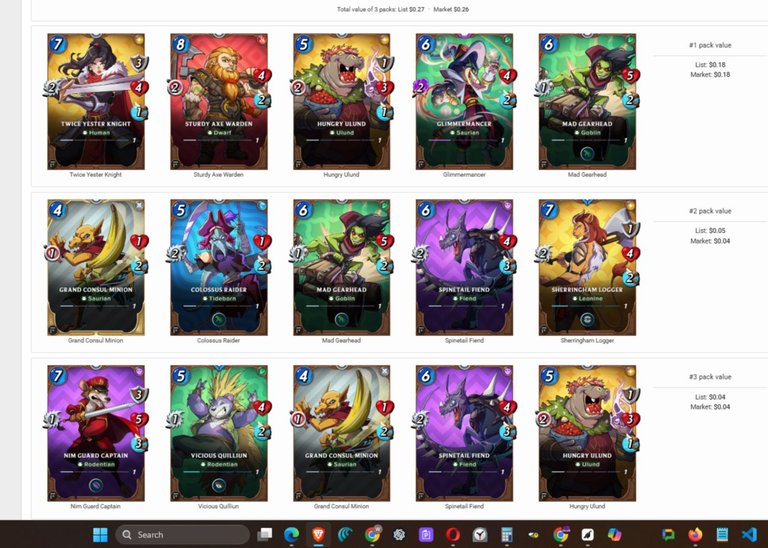Click the shield armor icon on Nim Guard Captain
Viewport: 768px width, 548px height.
point(139,395)
